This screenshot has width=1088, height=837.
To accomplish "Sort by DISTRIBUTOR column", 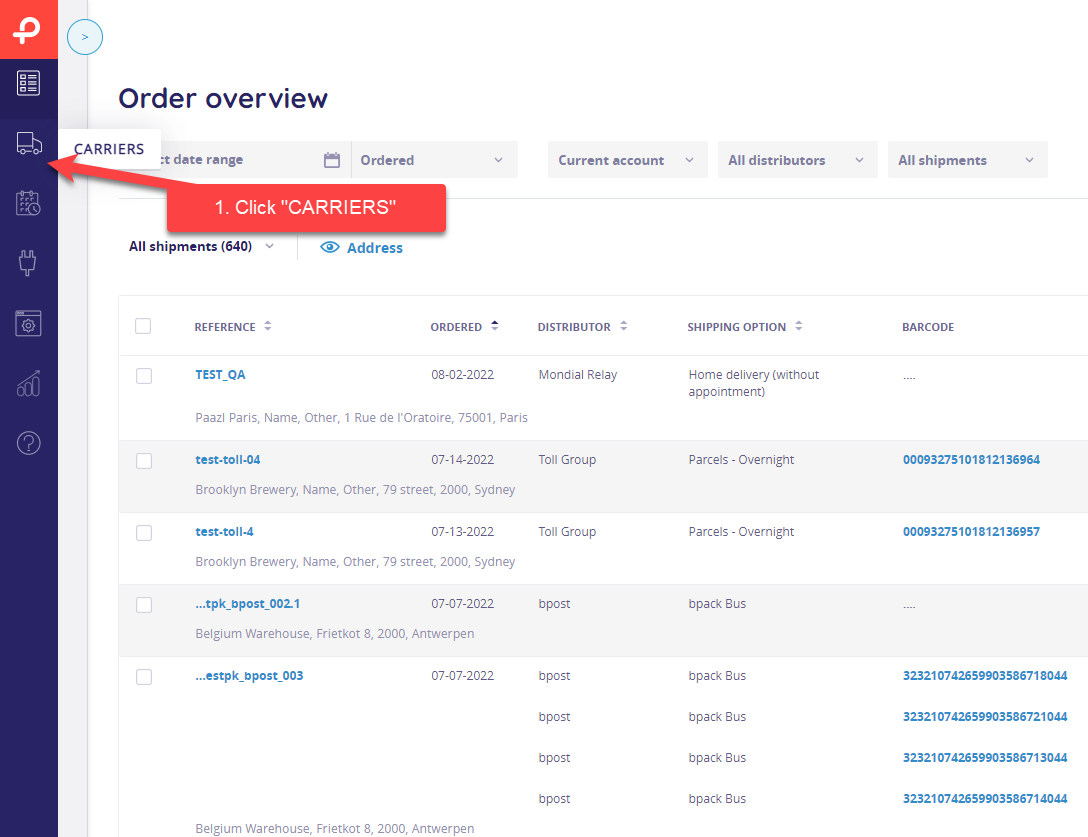I will [x=582, y=327].
